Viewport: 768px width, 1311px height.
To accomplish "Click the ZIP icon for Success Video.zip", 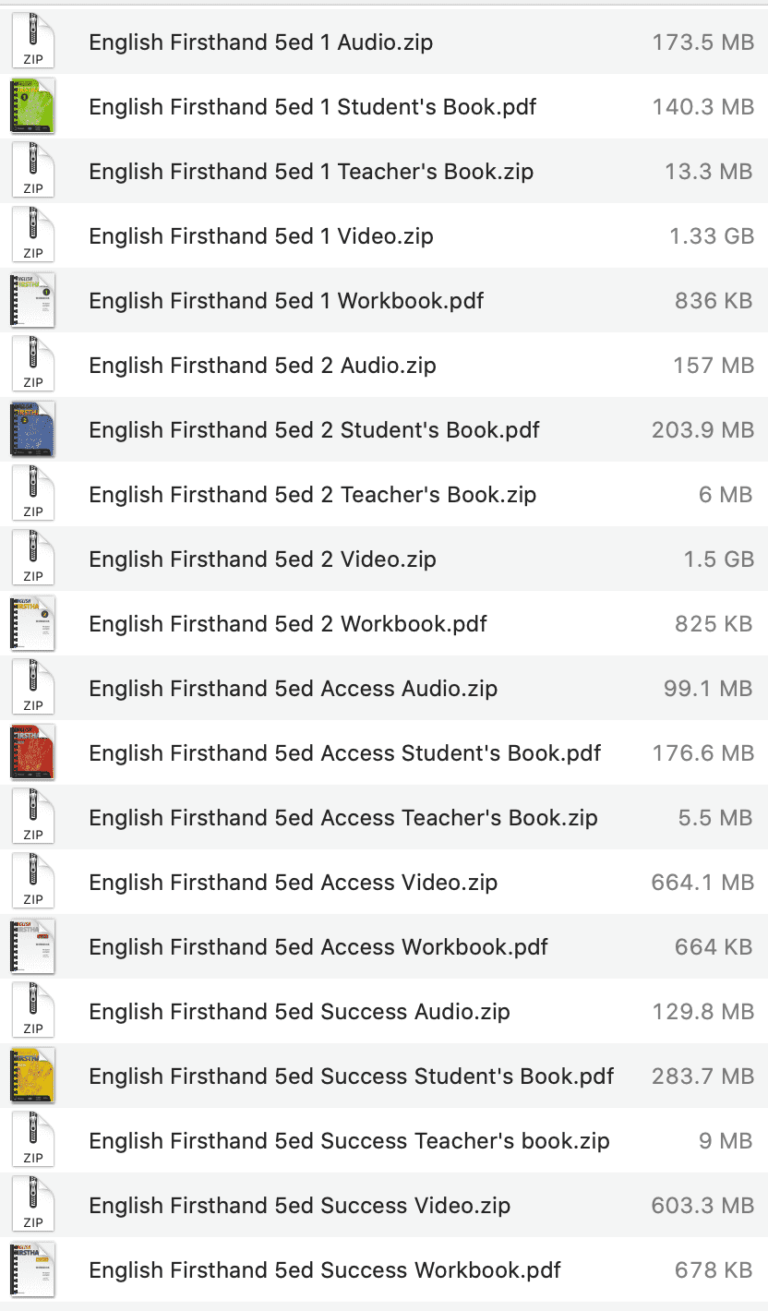I will click(33, 1205).
